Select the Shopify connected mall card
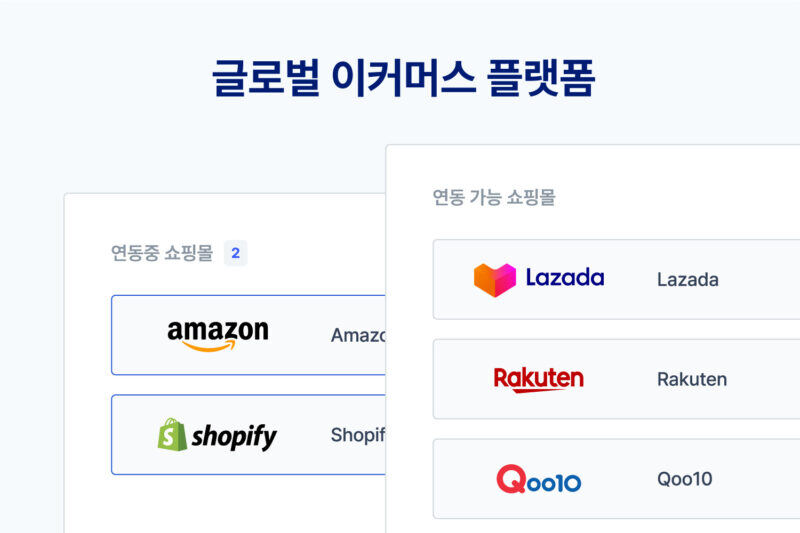 pos(248,435)
